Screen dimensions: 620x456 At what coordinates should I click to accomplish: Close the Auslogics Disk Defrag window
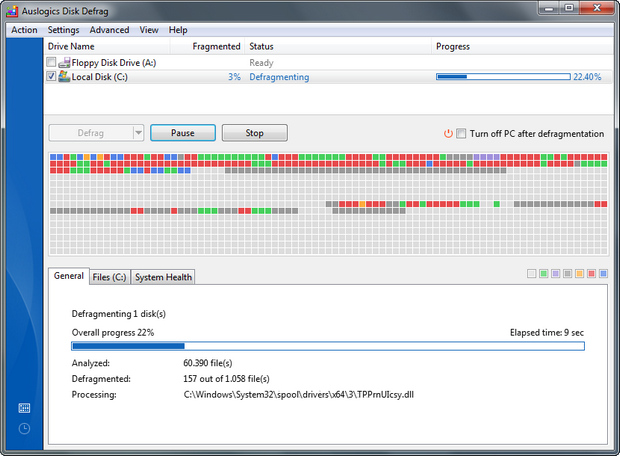pos(597,8)
